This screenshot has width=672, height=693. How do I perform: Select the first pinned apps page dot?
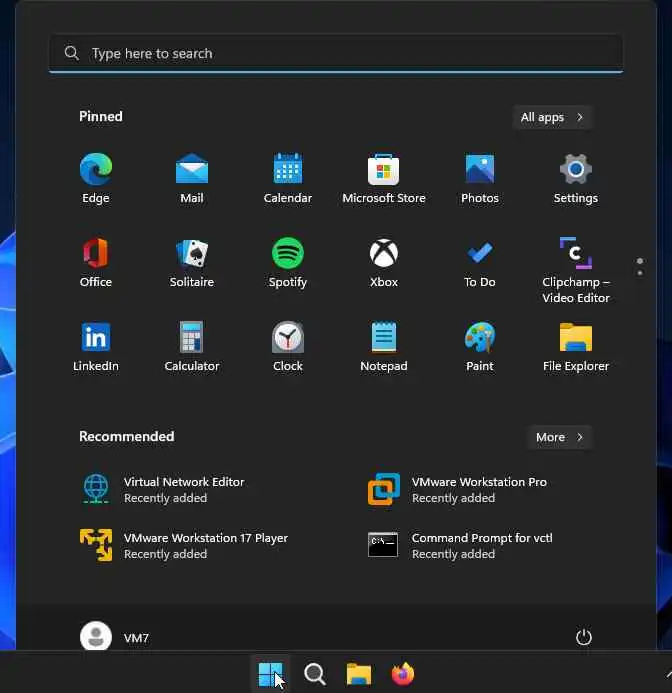pyautogui.click(x=640, y=261)
